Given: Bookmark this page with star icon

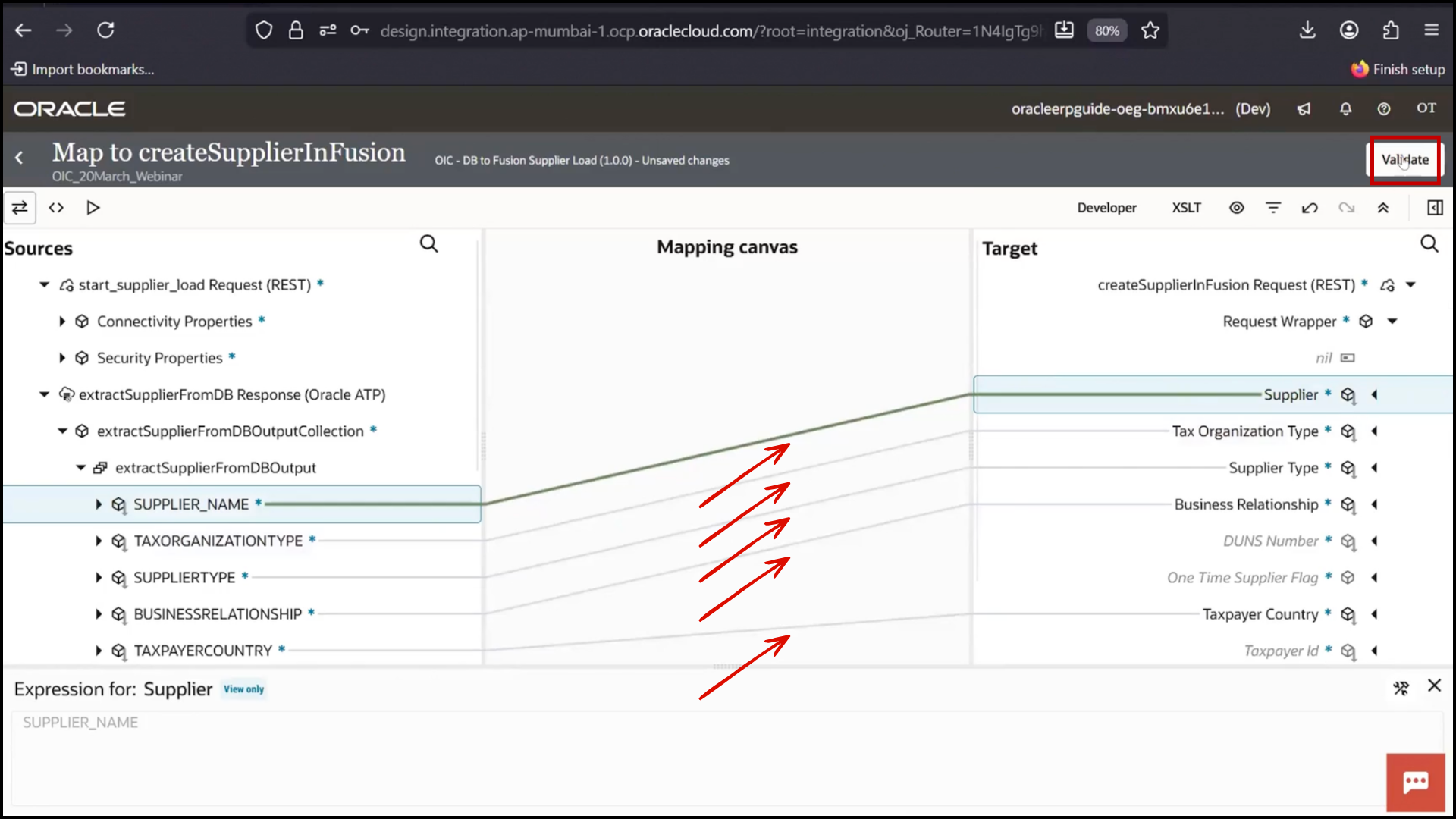Looking at the screenshot, I should 1150,30.
